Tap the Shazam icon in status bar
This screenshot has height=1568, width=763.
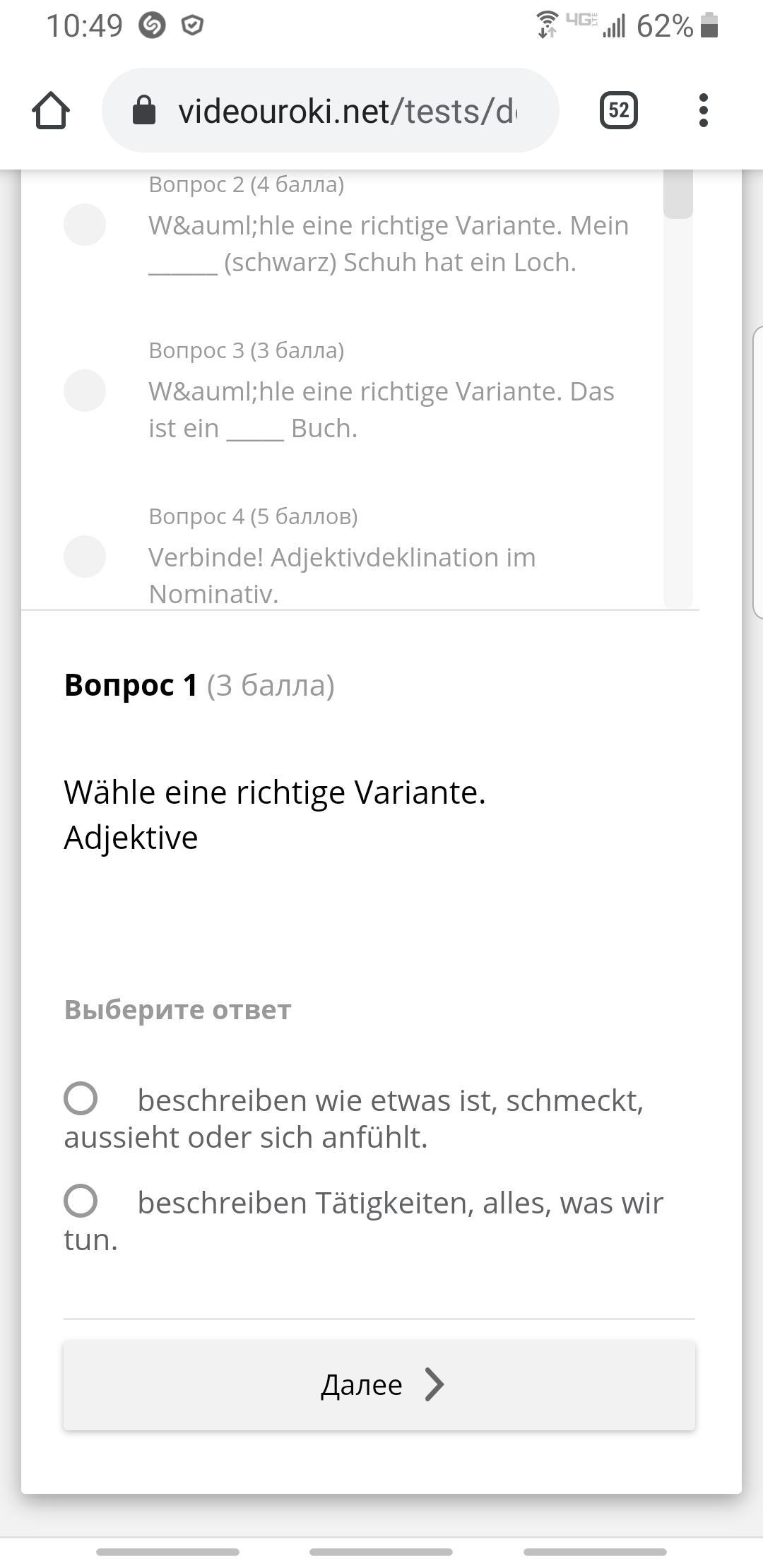pos(151,26)
